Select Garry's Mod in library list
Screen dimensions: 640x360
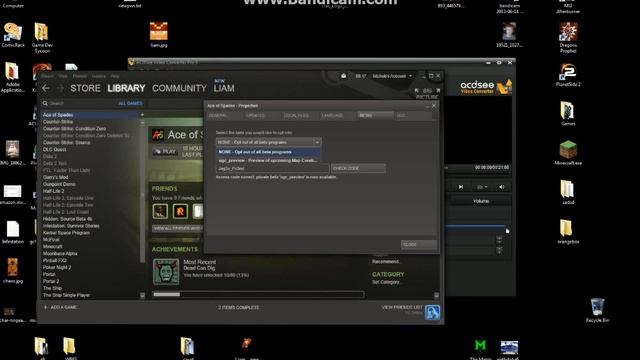[x=55, y=177]
